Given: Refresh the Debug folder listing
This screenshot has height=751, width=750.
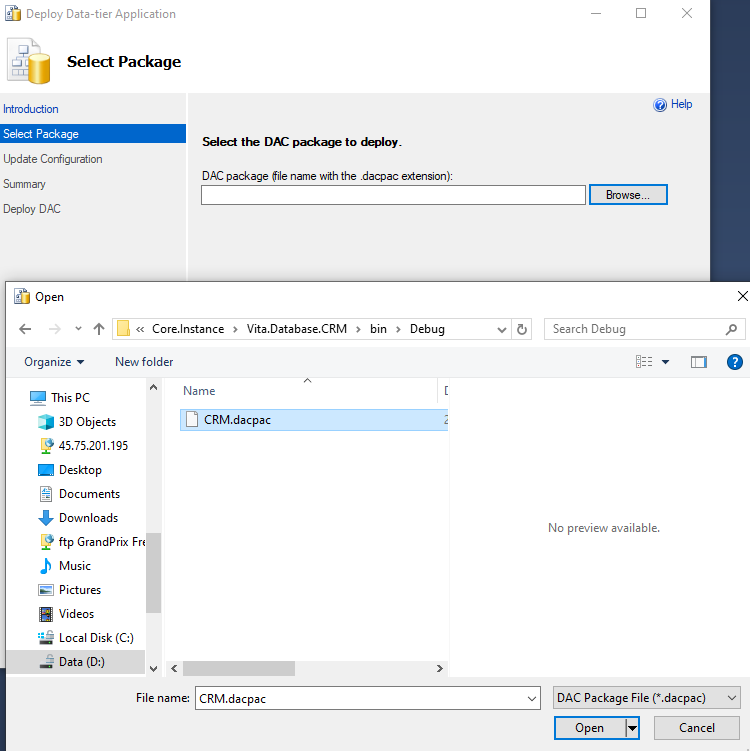Looking at the screenshot, I should click(x=521, y=329).
